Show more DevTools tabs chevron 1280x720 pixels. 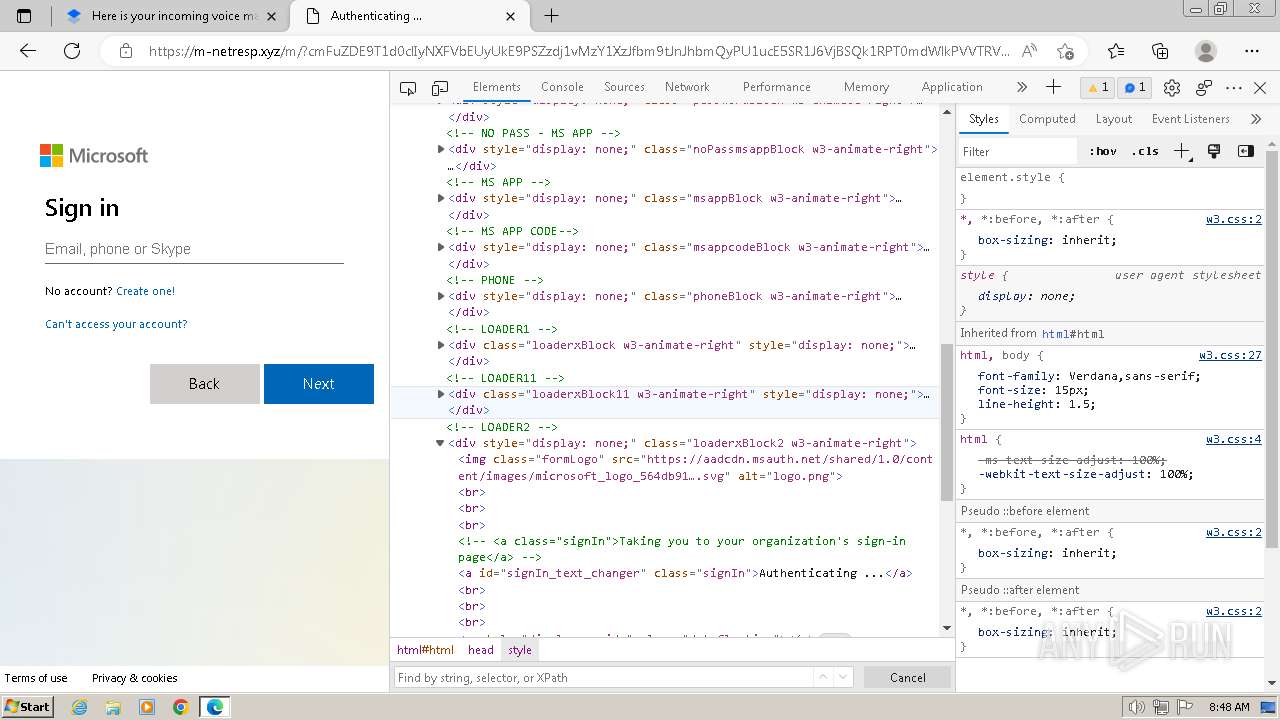click(x=1021, y=87)
